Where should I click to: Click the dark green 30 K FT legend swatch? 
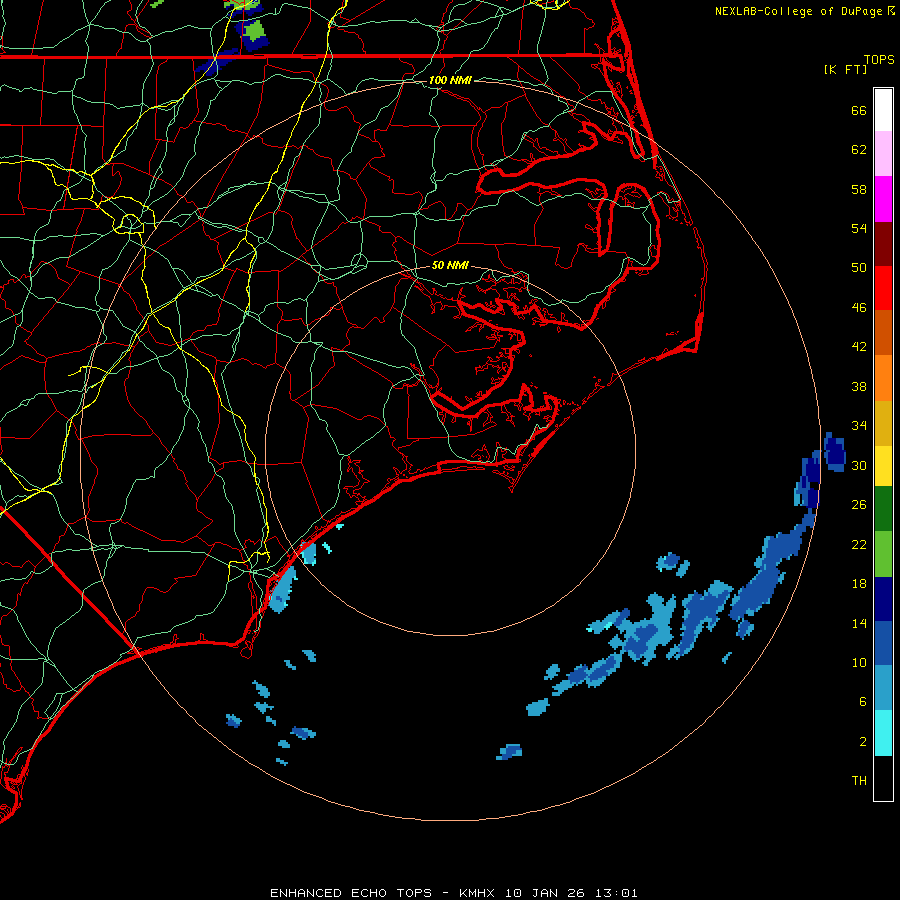point(883,509)
